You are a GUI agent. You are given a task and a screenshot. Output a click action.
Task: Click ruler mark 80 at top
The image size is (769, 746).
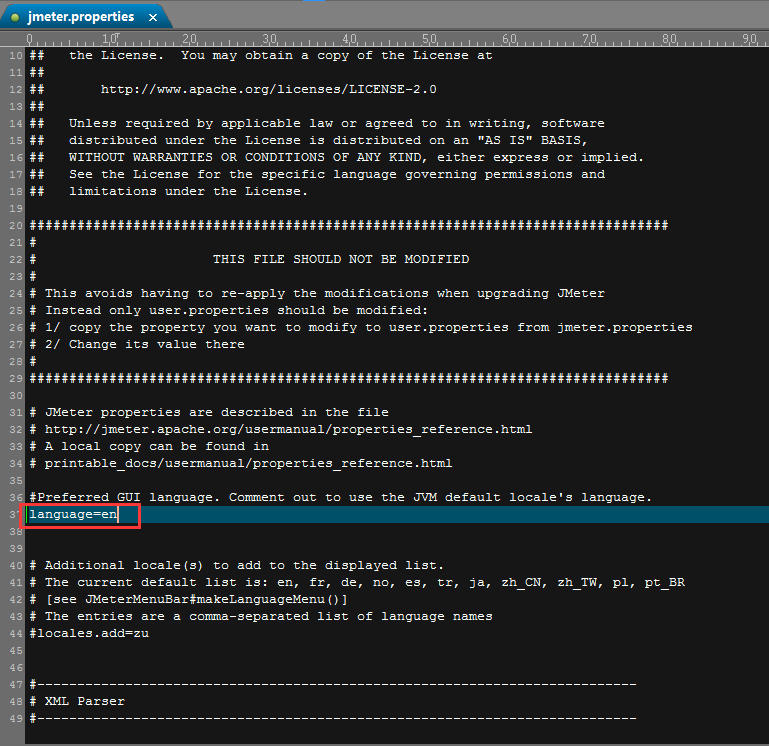pos(669,39)
